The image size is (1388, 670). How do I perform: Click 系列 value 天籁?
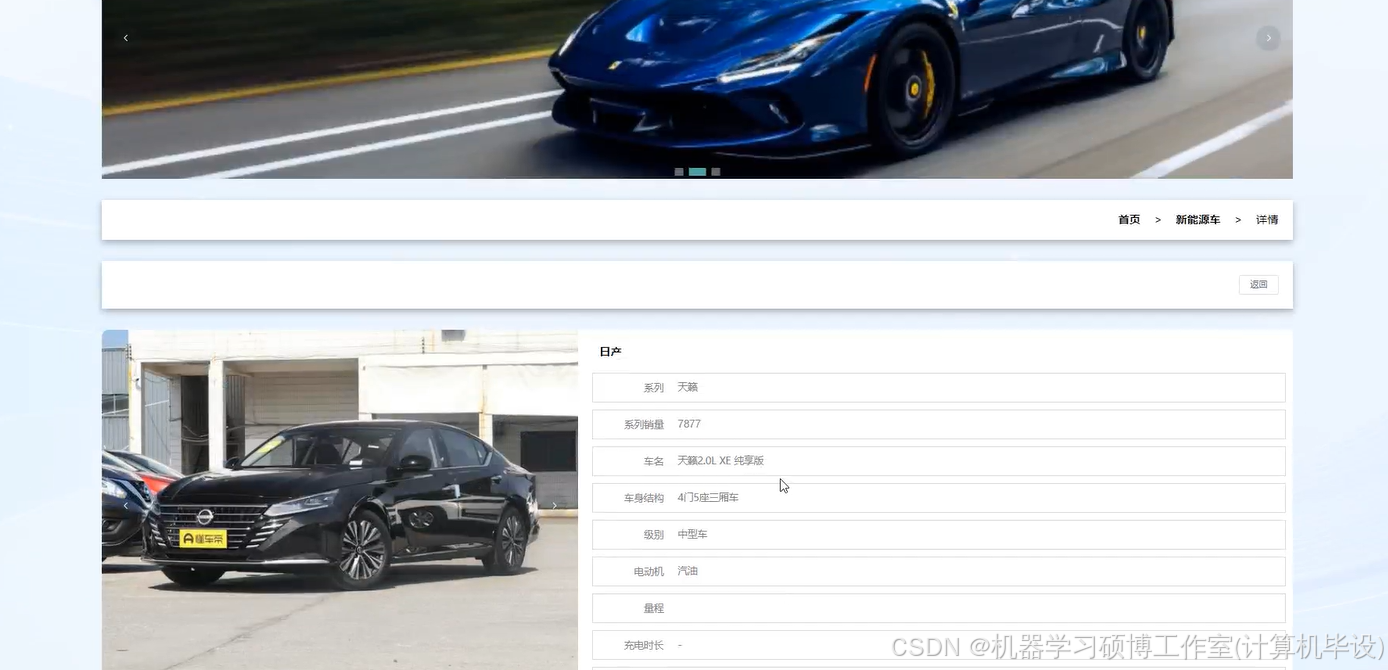[x=687, y=387]
